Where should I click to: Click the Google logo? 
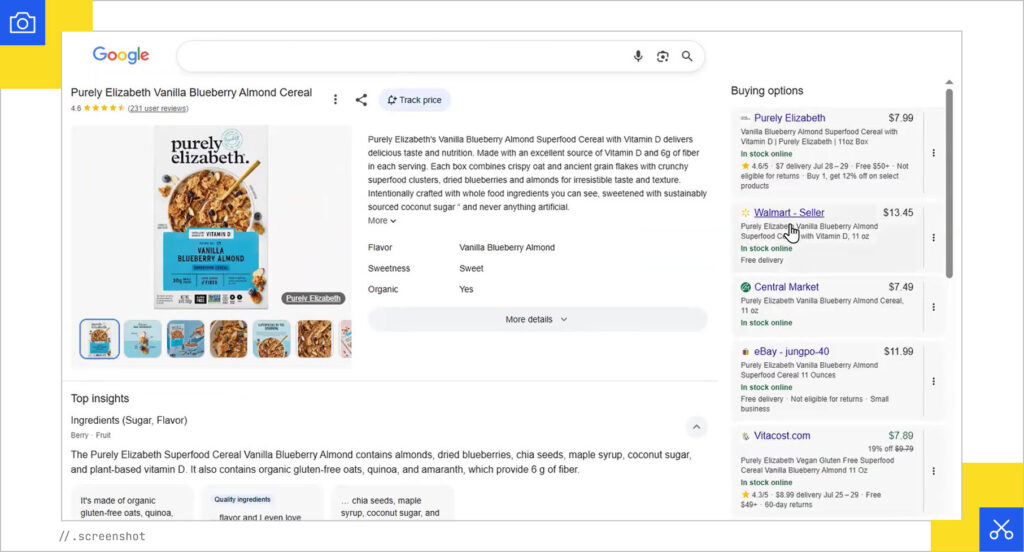click(x=121, y=56)
